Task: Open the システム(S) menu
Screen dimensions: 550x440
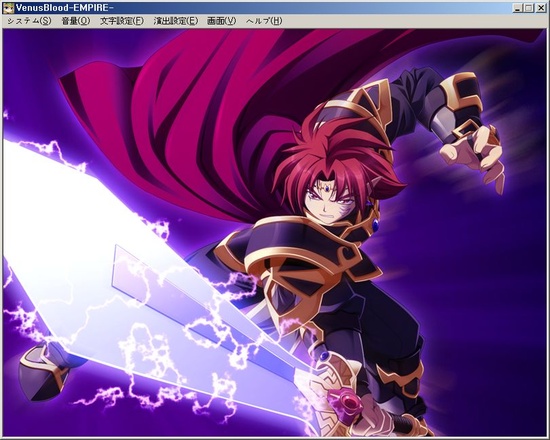Action: (x=29, y=21)
